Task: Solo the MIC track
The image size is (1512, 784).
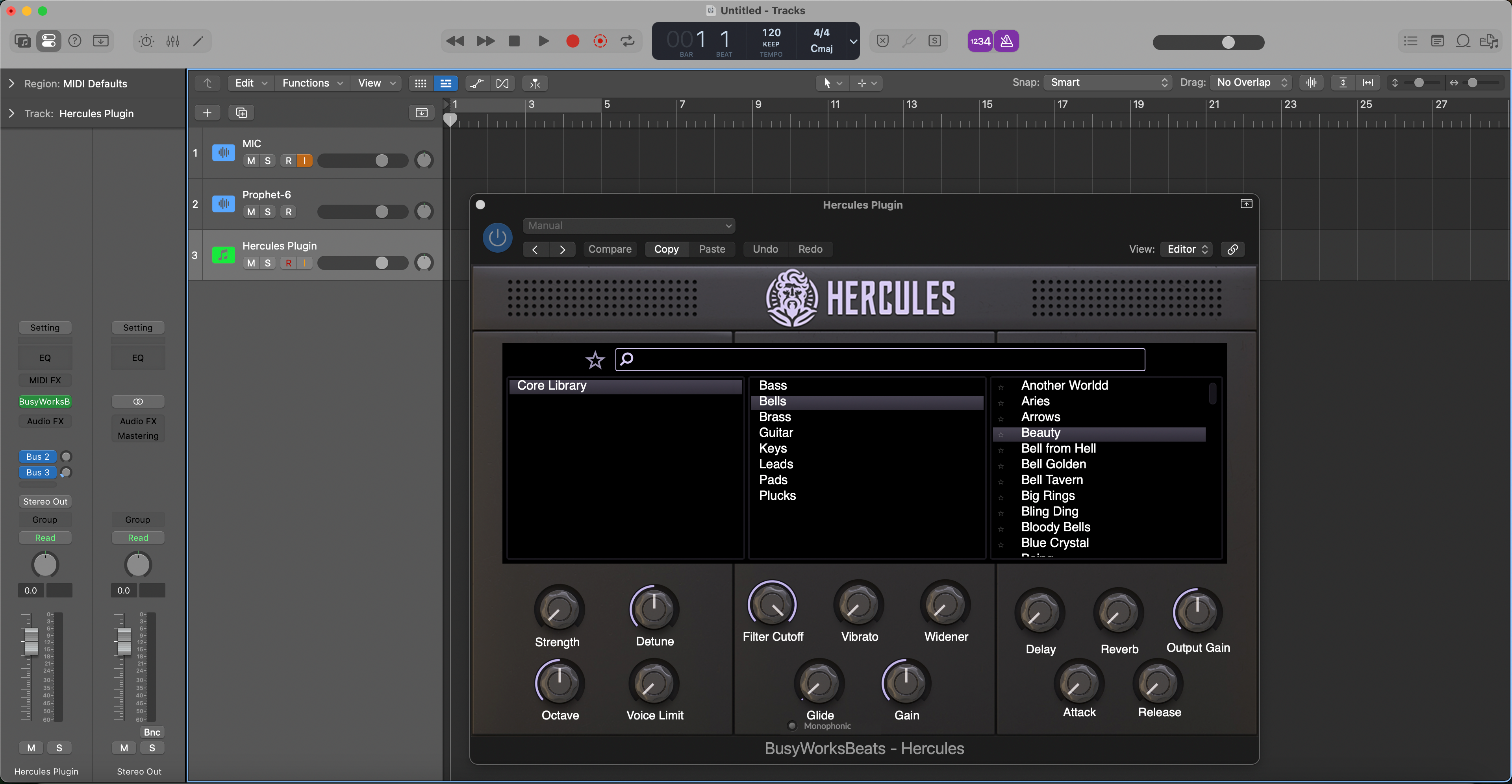Action: click(x=268, y=161)
